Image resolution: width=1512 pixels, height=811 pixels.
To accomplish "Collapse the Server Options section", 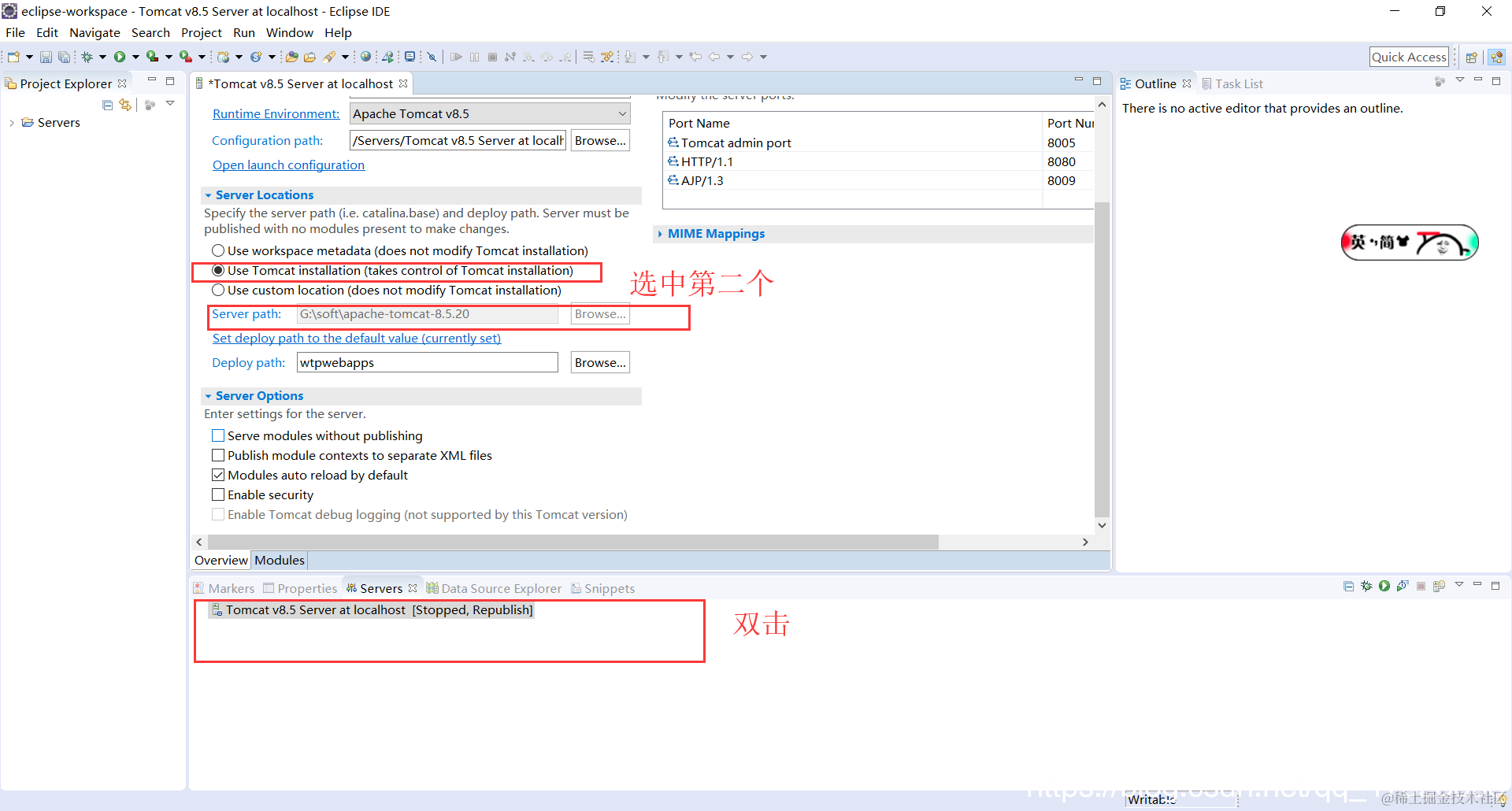I will click(x=208, y=396).
